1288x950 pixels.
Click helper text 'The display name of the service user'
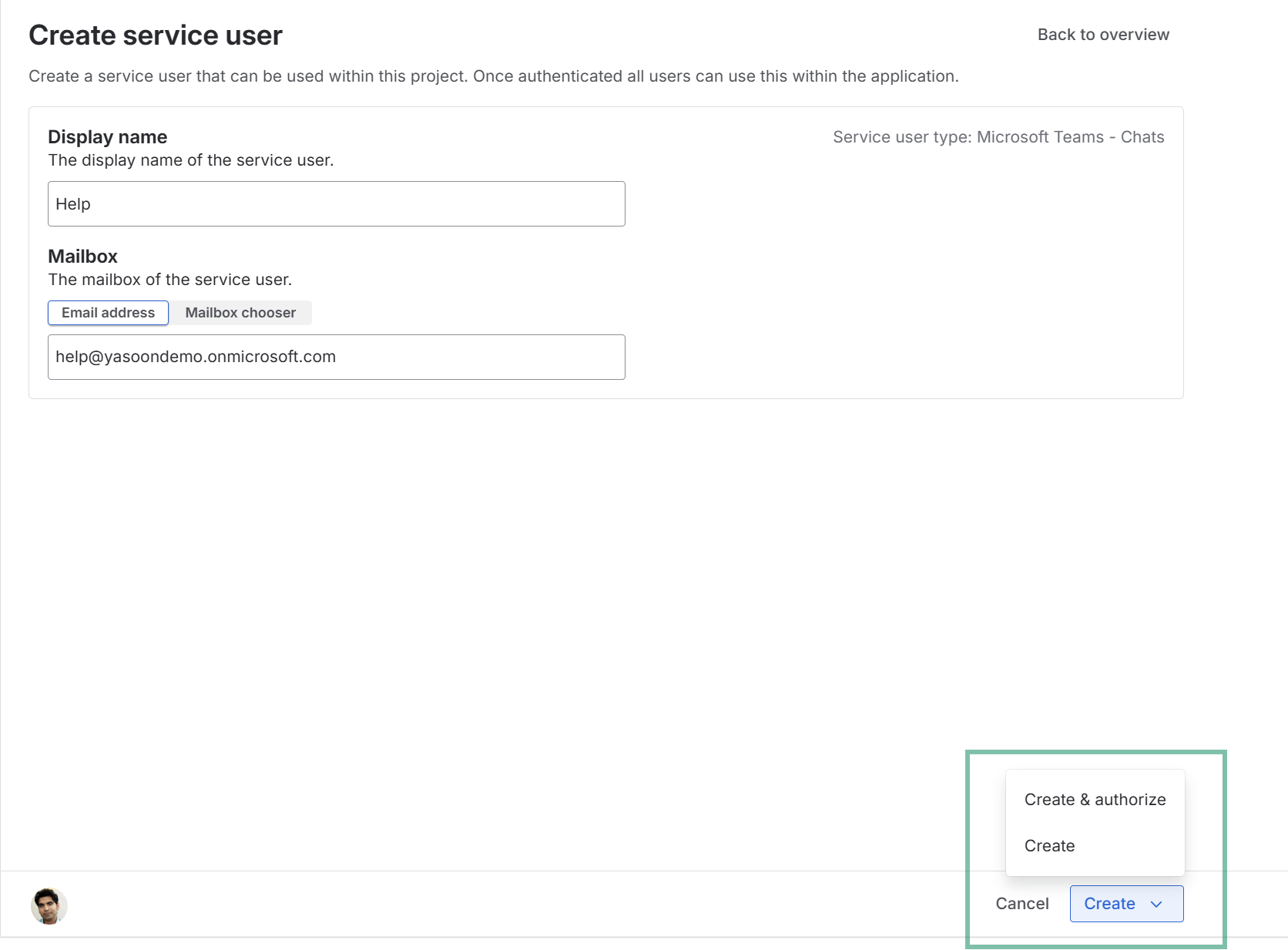point(190,160)
